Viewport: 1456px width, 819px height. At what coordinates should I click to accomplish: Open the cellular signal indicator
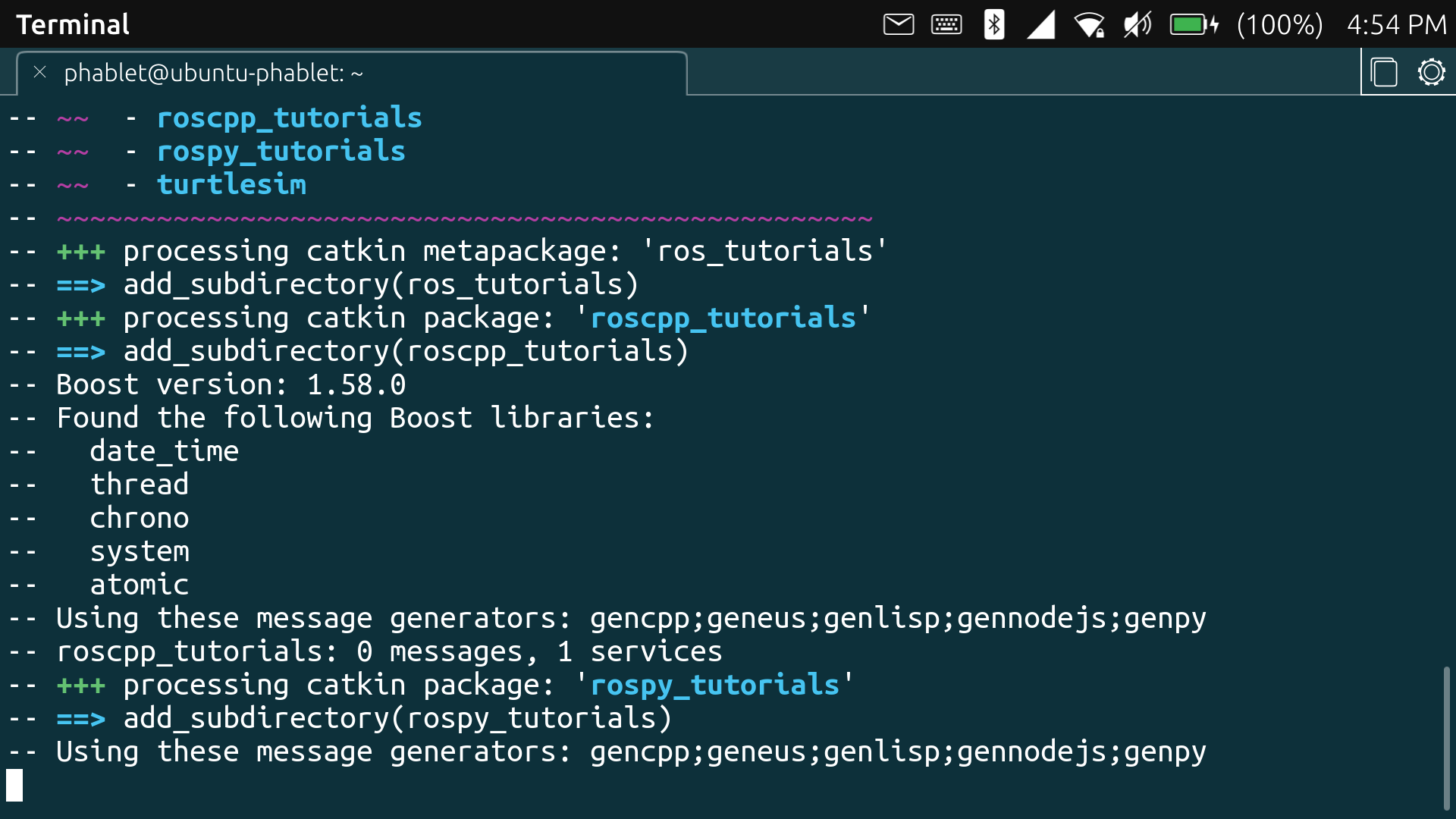[x=1041, y=24]
